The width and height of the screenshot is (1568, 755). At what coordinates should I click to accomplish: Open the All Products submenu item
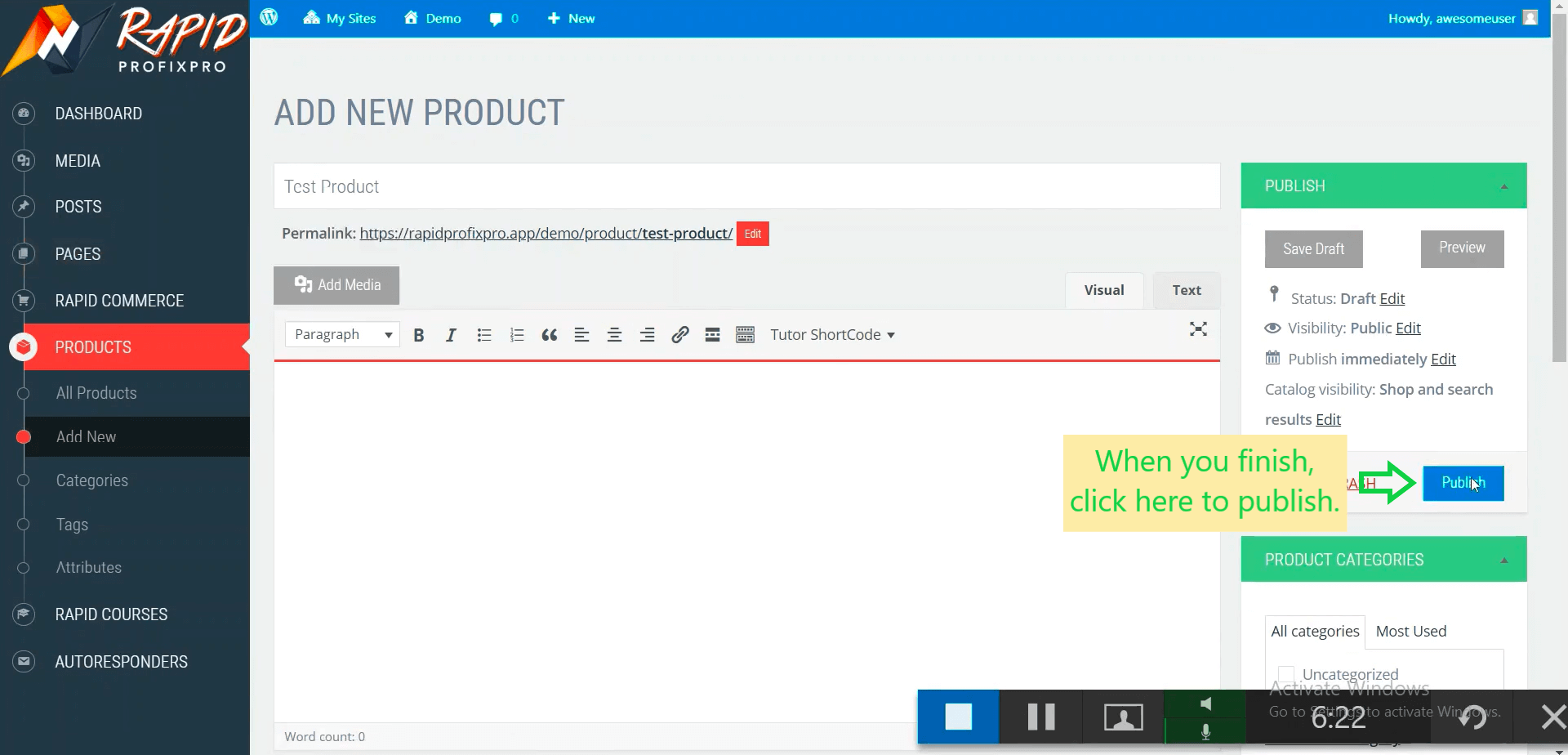pyautogui.click(x=96, y=393)
